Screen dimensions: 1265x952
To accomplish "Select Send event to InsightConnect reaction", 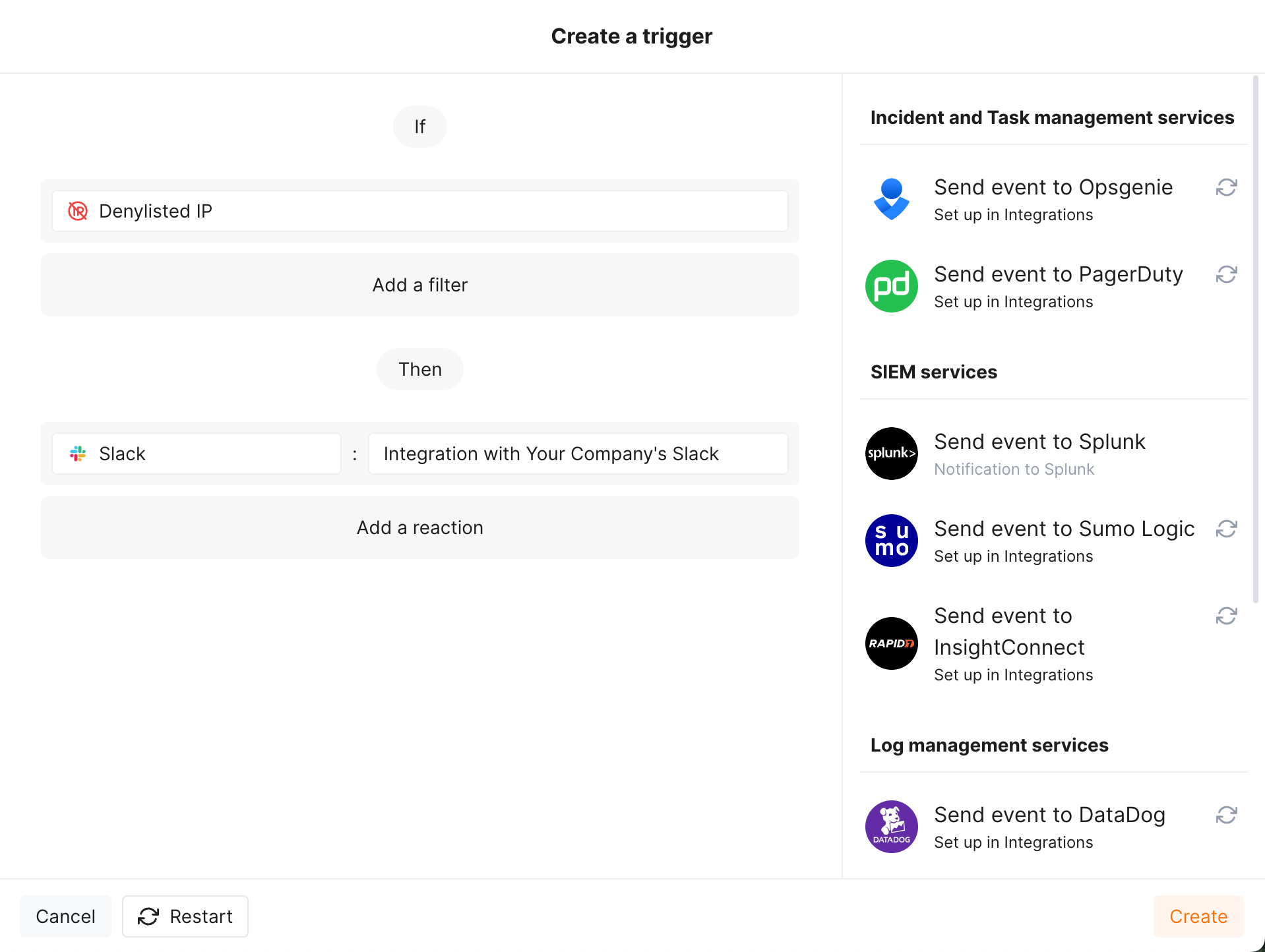I will (1009, 632).
